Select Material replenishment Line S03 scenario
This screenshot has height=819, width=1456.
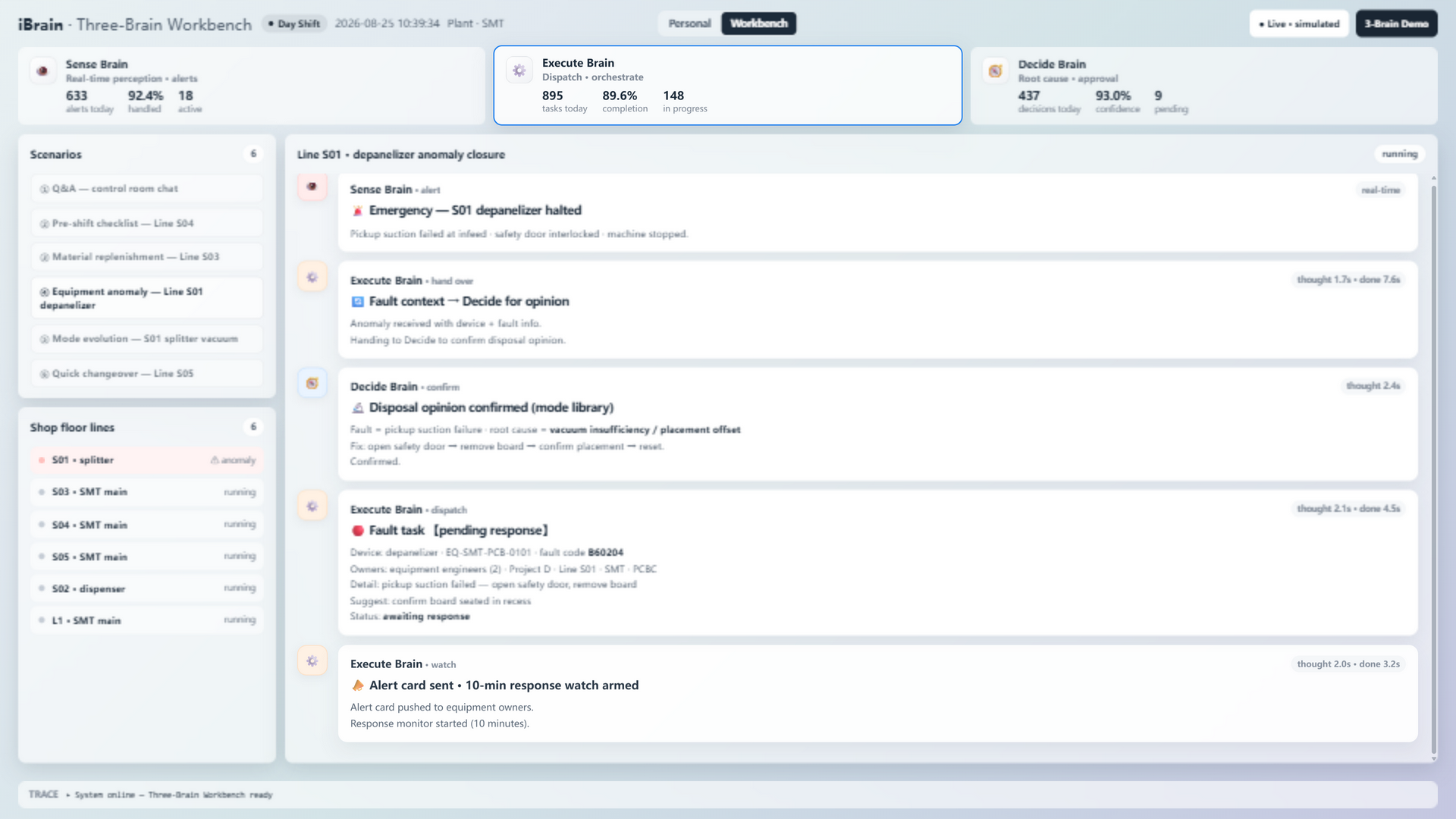tap(147, 257)
